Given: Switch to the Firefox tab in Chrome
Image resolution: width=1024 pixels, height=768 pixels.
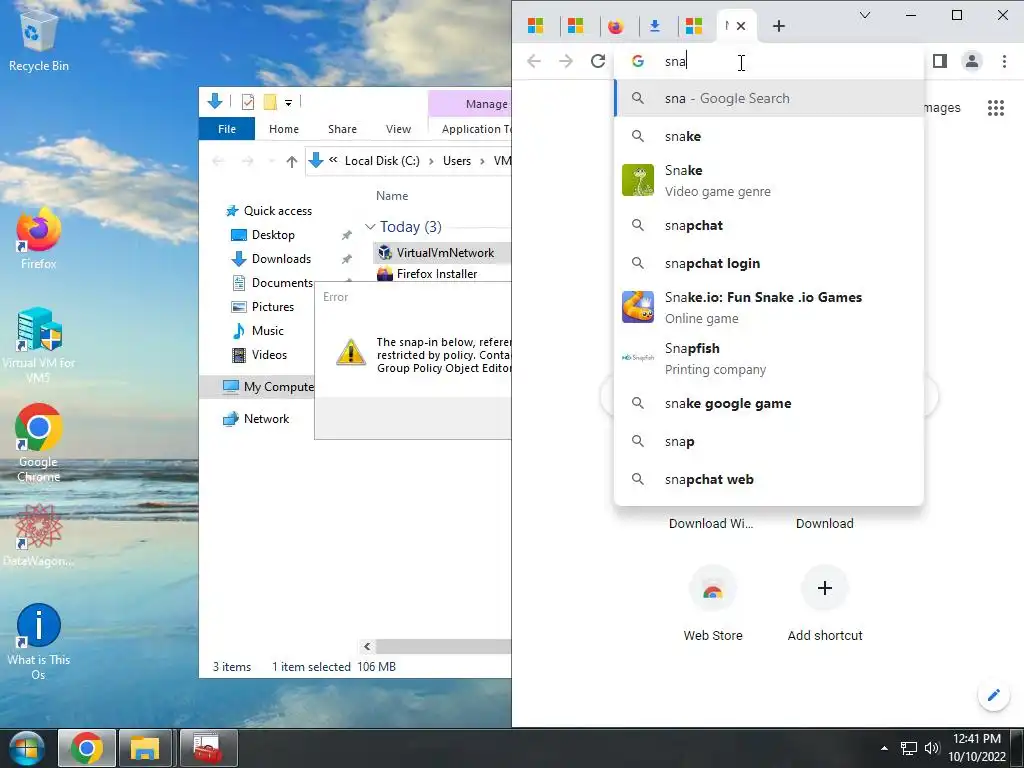Looking at the screenshot, I should coord(616,26).
